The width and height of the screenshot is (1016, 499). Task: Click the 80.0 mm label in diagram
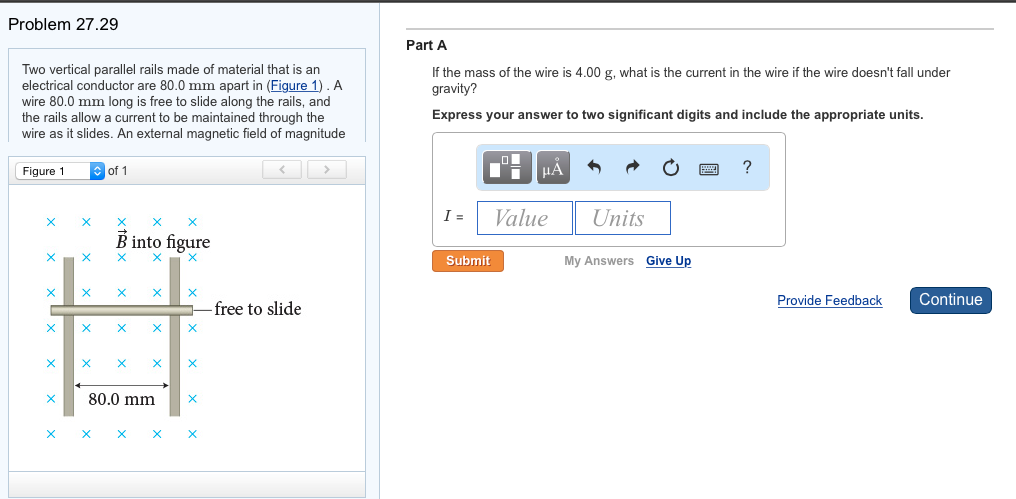point(121,399)
